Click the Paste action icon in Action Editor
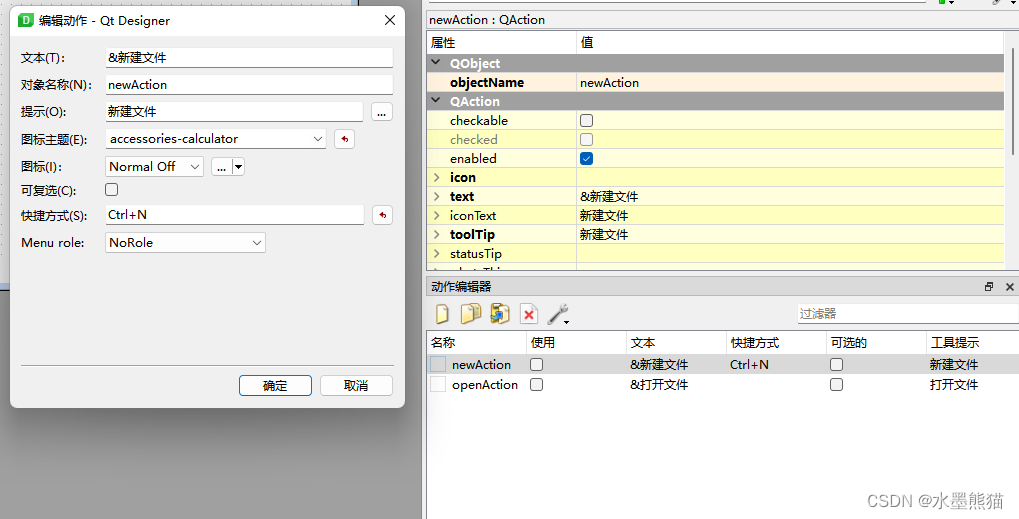This screenshot has height=519, width=1019. tap(500, 314)
